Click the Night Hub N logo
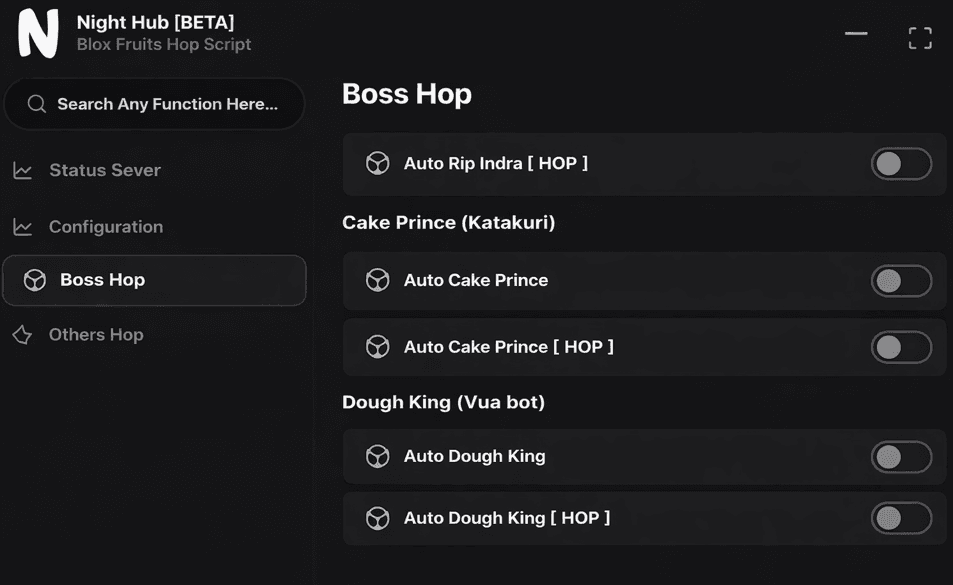This screenshot has height=585, width=953. coord(38,33)
